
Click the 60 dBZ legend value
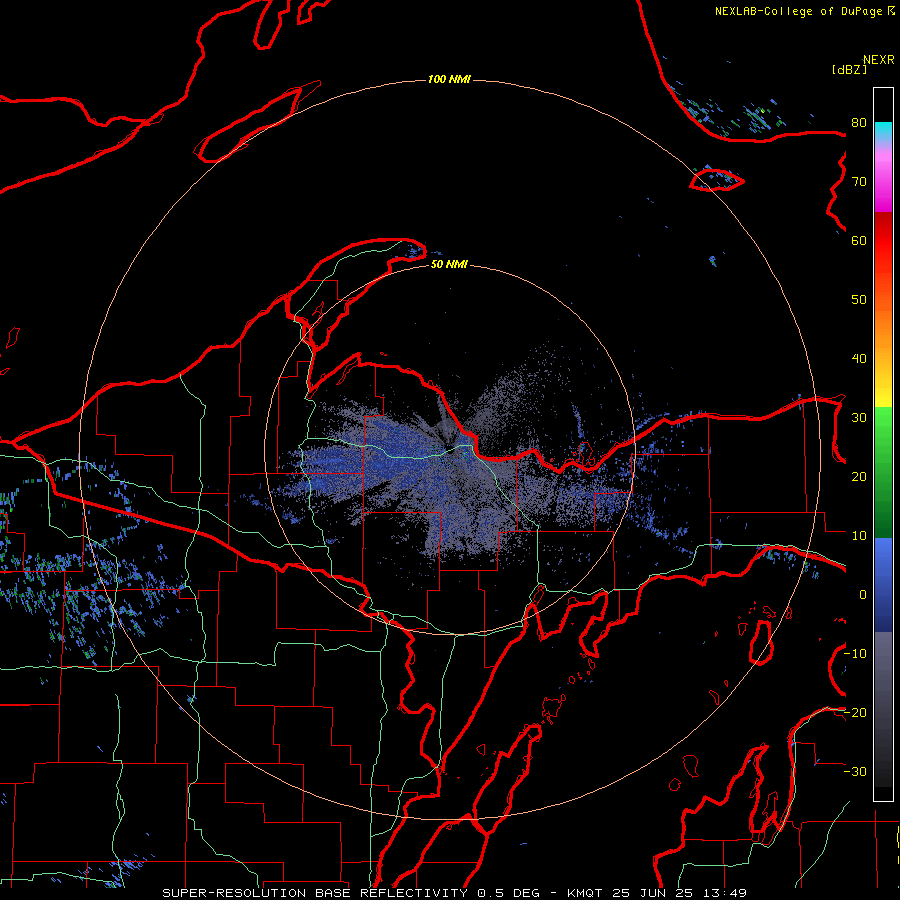[859, 240]
